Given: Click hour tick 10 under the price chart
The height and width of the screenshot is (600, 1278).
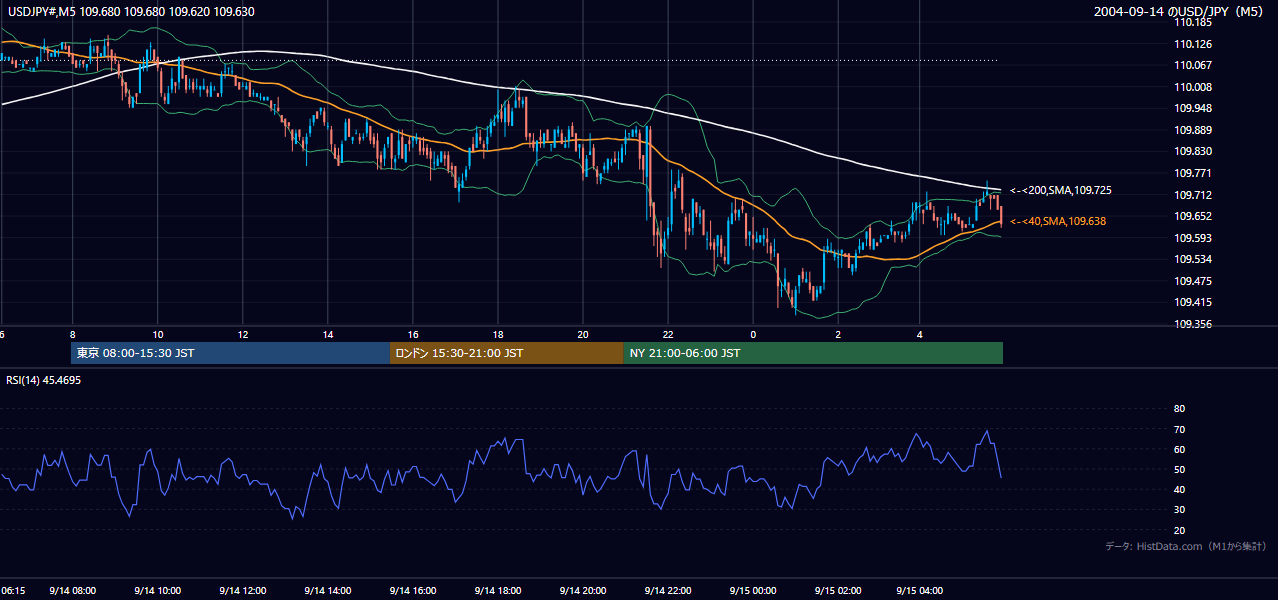Looking at the screenshot, I should click(x=158, y=334).
